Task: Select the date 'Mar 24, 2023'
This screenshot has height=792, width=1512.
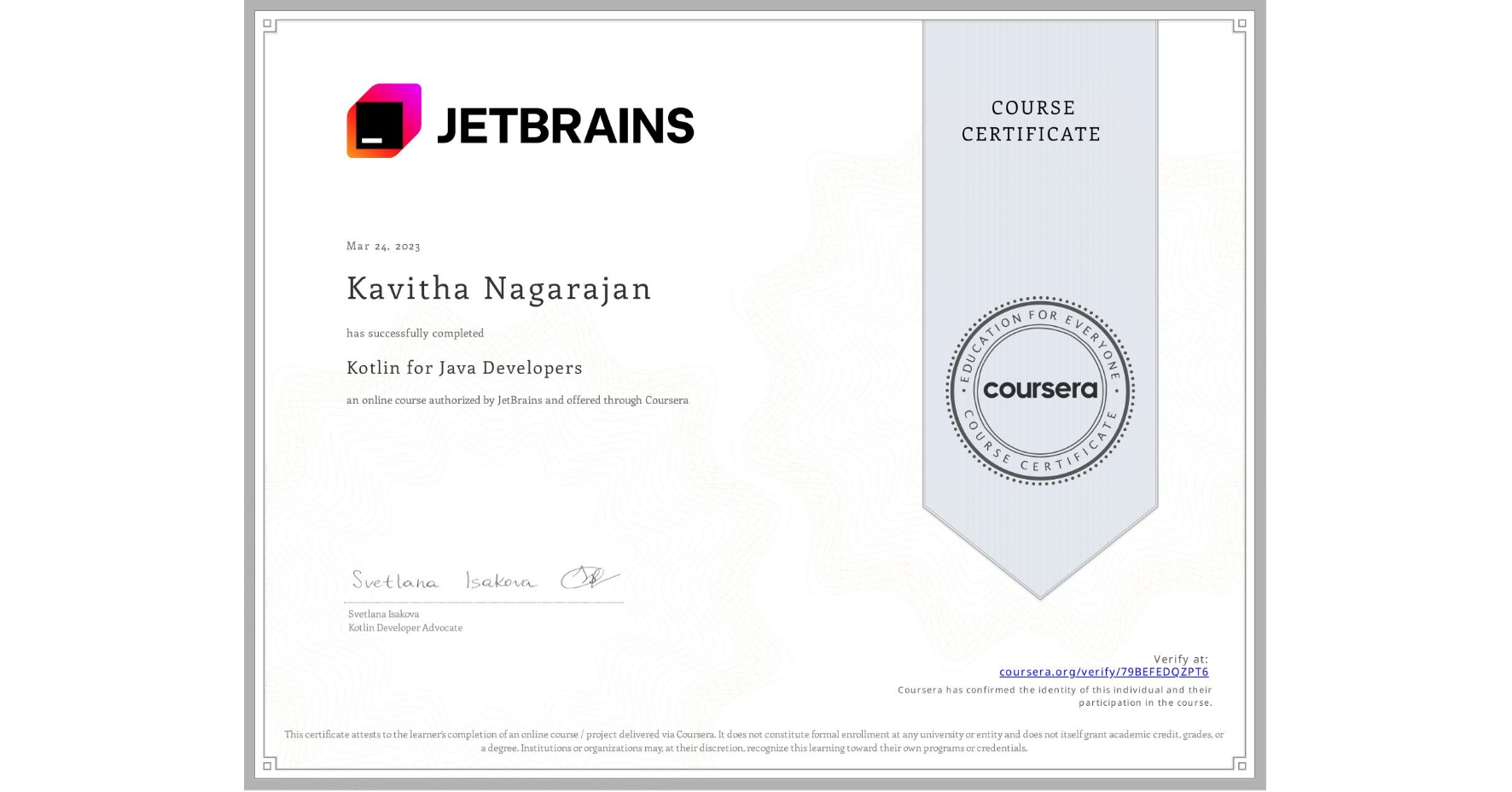Action: coord(382,246)
